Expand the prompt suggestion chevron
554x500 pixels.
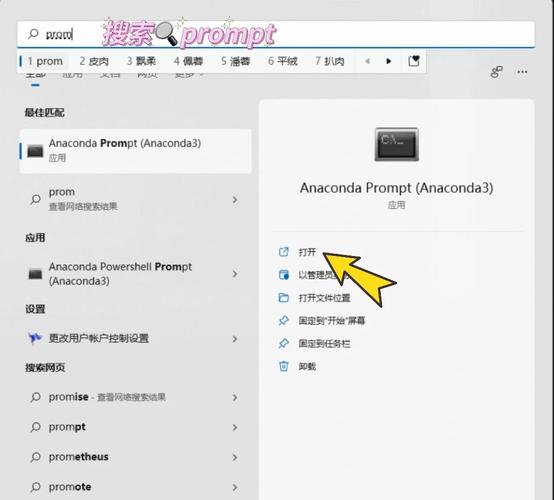(x=235, y=428)
